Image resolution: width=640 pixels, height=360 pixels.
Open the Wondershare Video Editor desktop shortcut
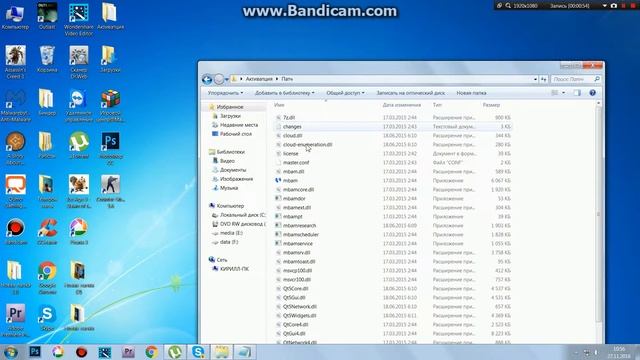(79, 20)
